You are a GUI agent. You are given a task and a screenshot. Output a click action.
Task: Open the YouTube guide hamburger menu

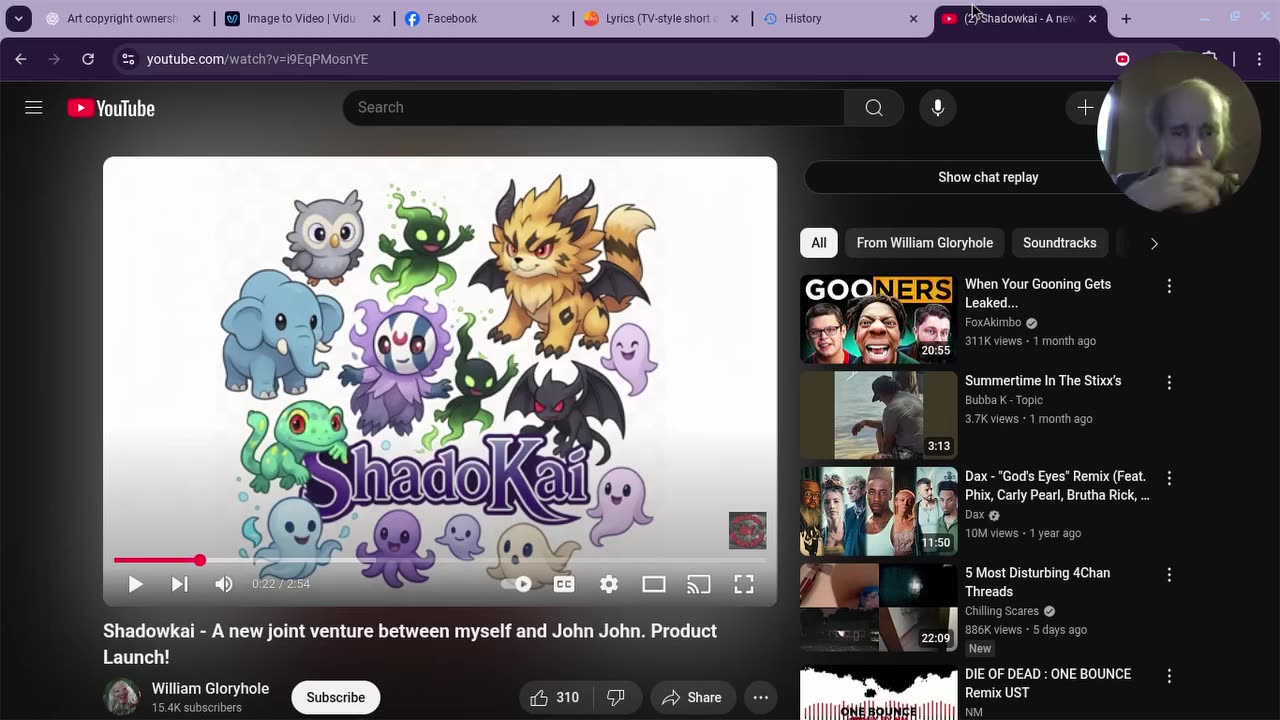click(34, 108)
